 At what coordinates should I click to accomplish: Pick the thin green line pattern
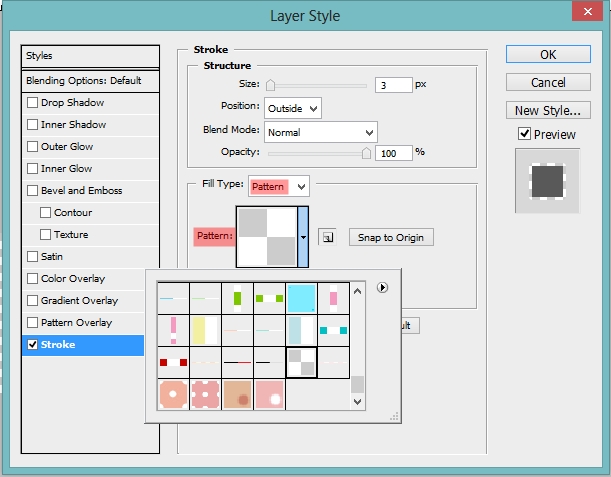[x=205, y=299]
